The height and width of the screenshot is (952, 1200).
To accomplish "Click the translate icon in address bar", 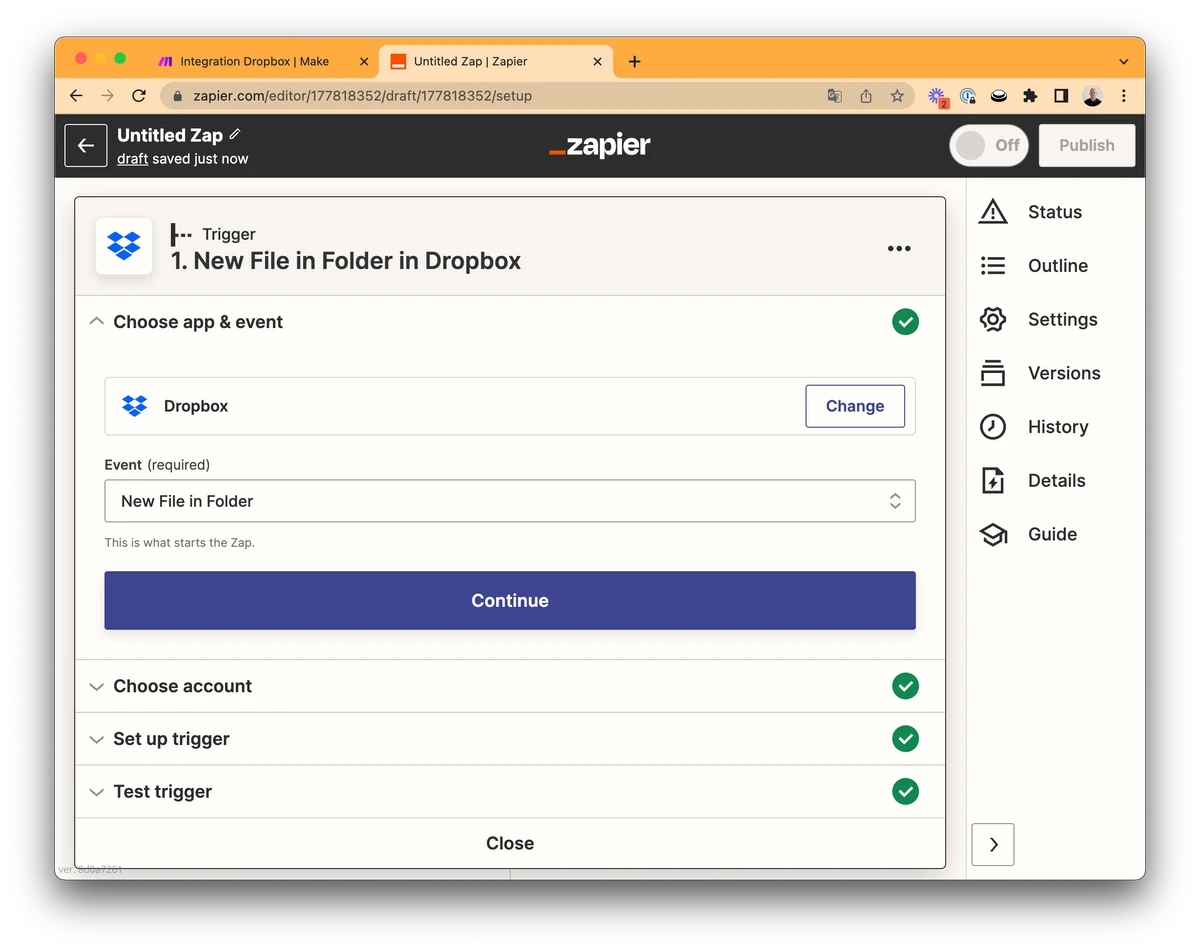I will pyautogui.click(x=834, y=96).
